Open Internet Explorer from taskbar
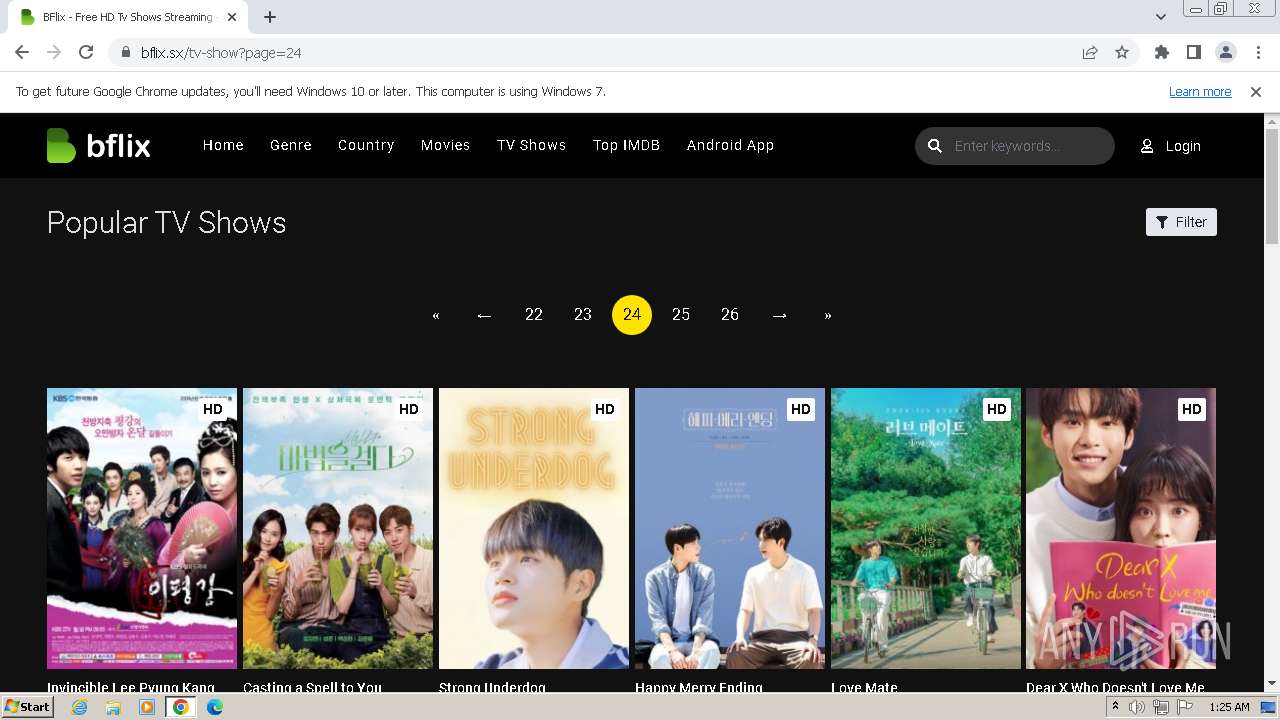Viewport: 1280px width, 720px height. [79, 707]
